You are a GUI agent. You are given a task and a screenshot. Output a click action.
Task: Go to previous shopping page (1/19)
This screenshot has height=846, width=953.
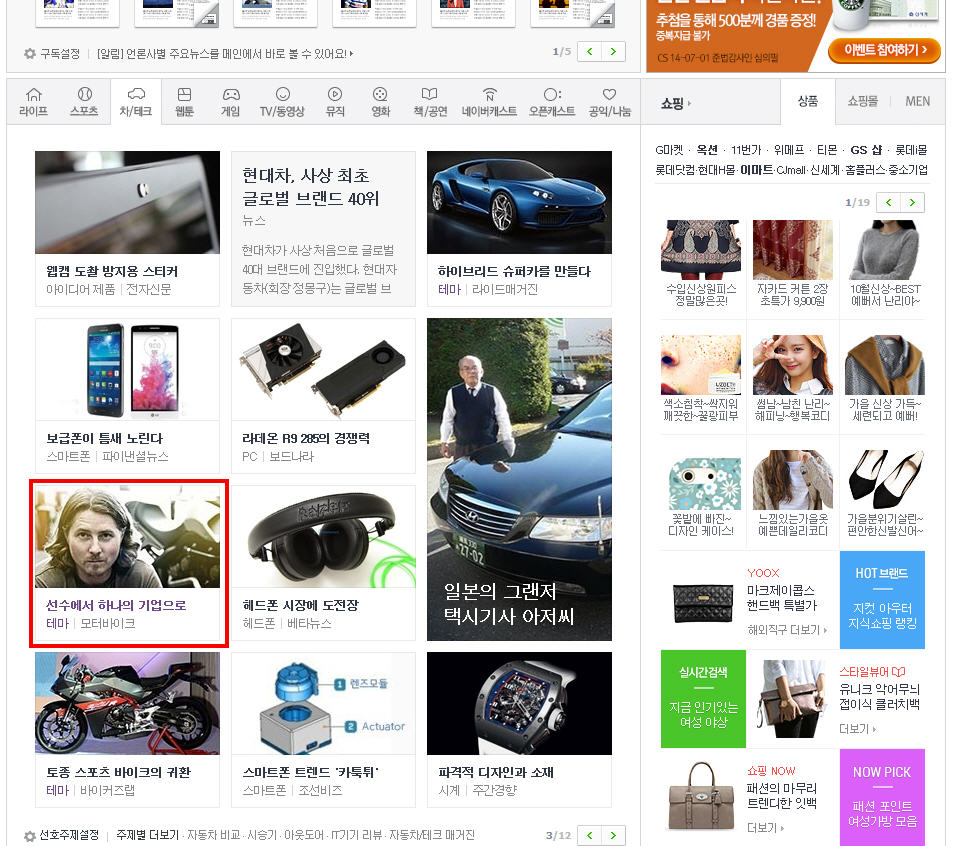tap(887, 203)
